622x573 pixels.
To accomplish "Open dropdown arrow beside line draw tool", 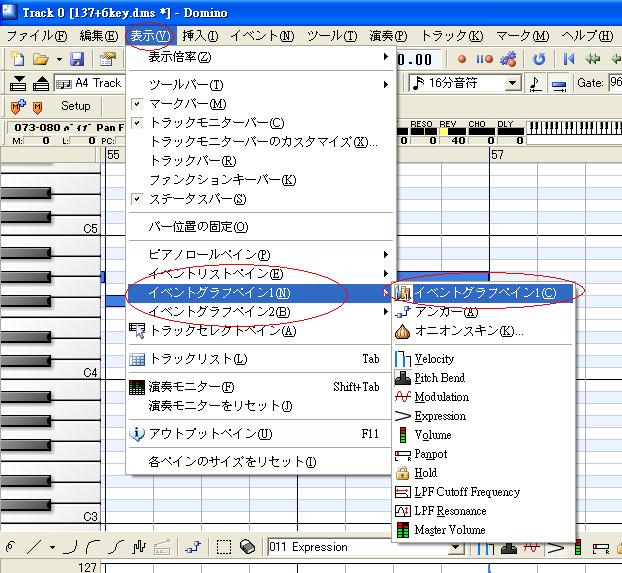I will (x=52, y=548).
